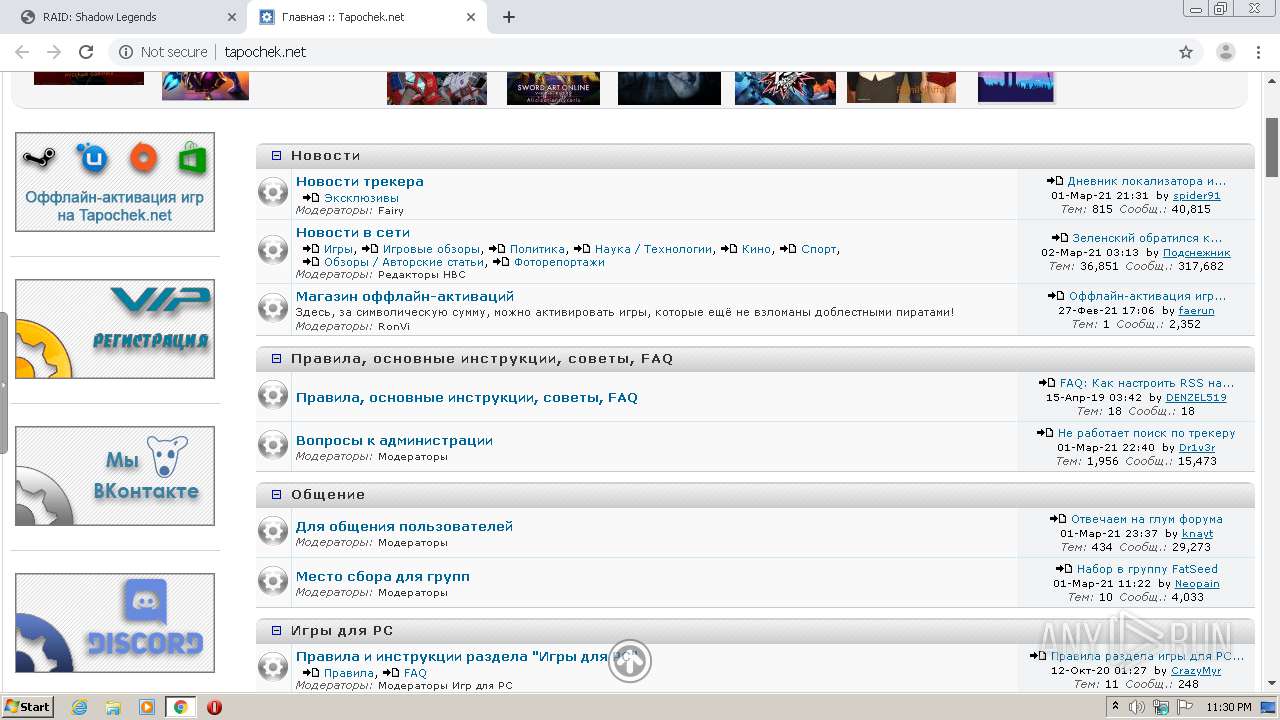The image size is (1280, 720).
Task: Open the Для общения пользователей forum
Action: pyautogui.click(x=404, y=526)
